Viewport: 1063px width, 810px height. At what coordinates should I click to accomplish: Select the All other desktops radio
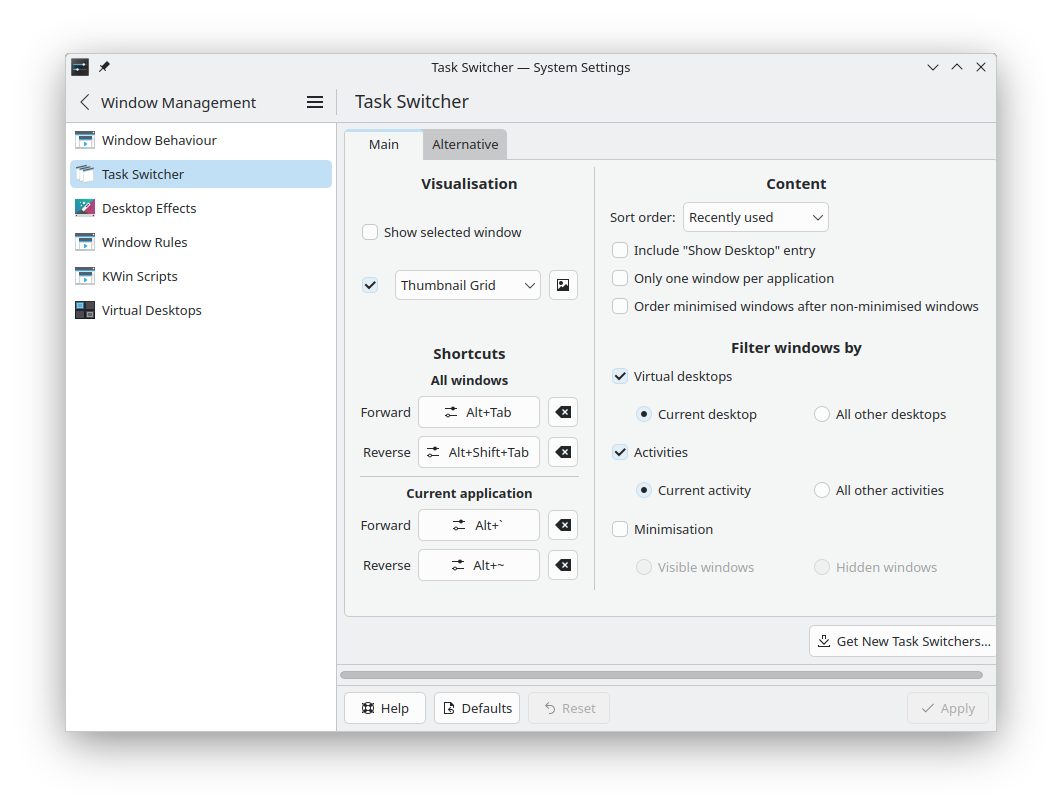822,414
